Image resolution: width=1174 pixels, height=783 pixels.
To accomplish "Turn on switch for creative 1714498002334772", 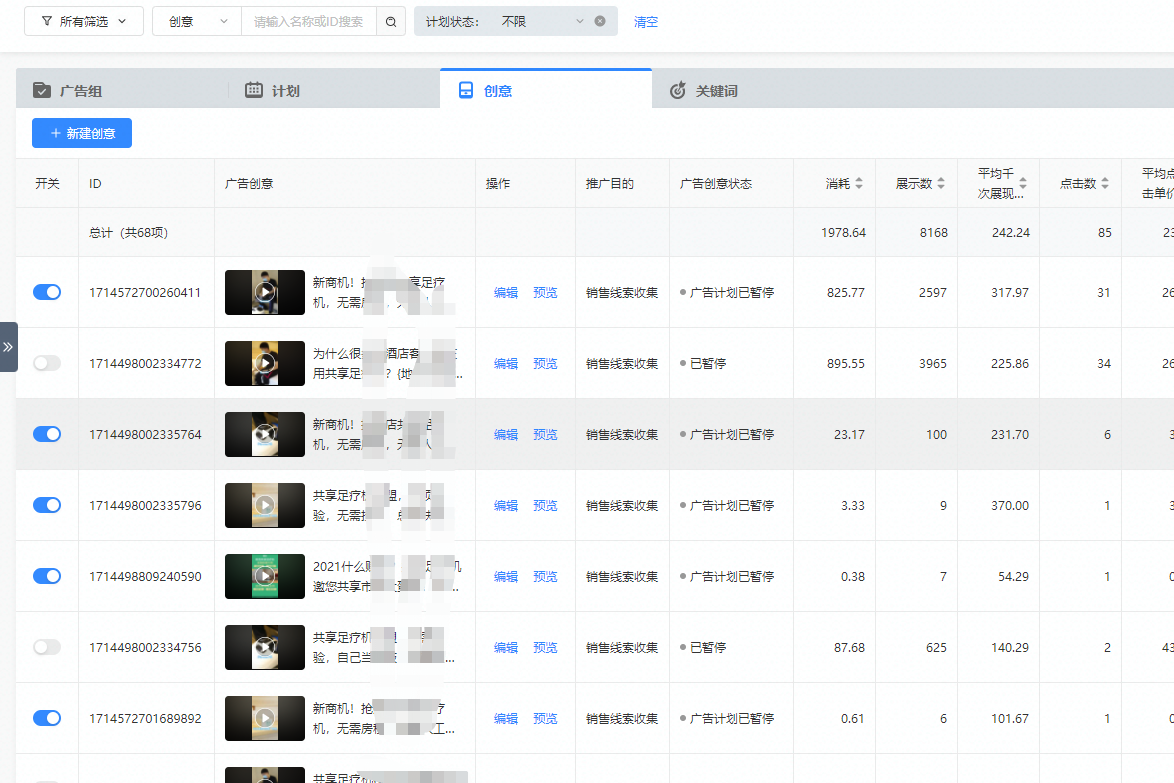I will point(46,363).
